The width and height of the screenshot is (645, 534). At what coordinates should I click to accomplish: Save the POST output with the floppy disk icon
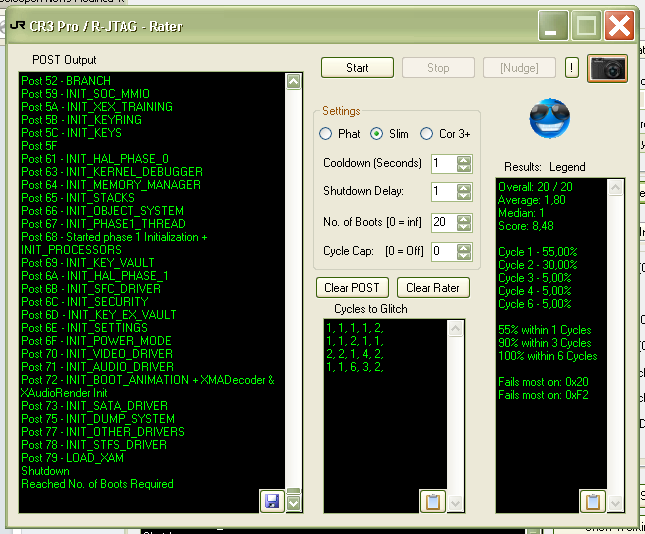tap(271, 501)
